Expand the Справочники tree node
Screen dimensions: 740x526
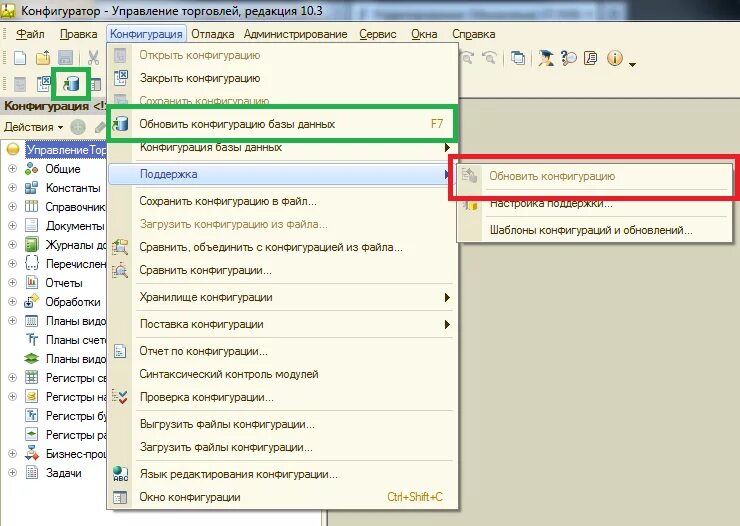pyautogui.click(x=13, y=207)
